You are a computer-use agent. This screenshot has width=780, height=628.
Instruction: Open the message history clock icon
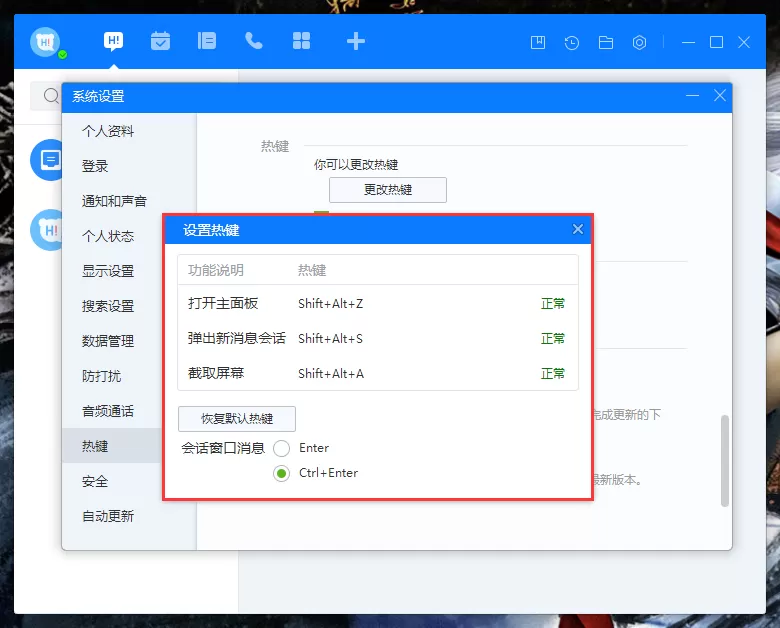click(572, 42)
